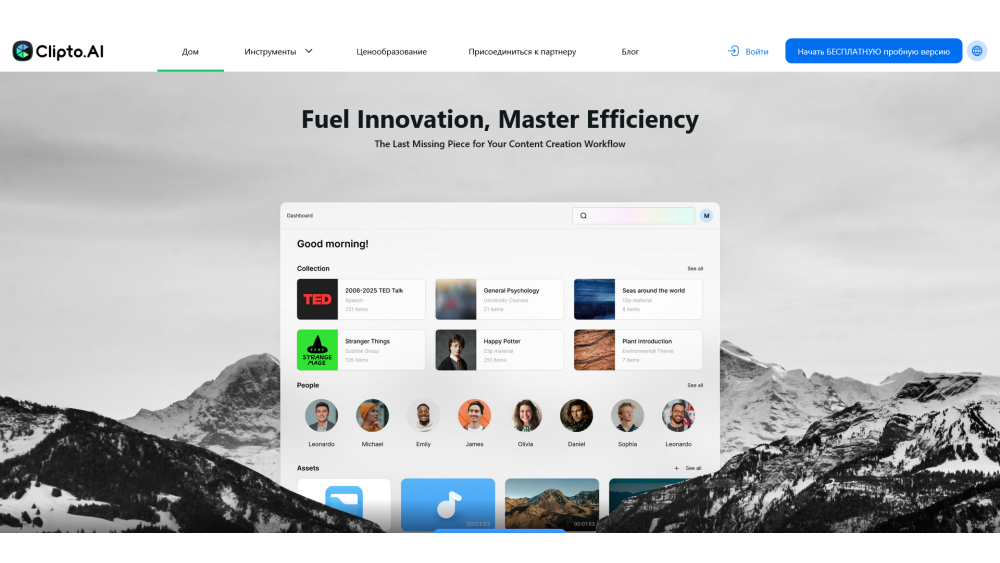Viewport: 1000px width, 563px height.
Task: Select the TED Talk collection logo
Action: 317,299
